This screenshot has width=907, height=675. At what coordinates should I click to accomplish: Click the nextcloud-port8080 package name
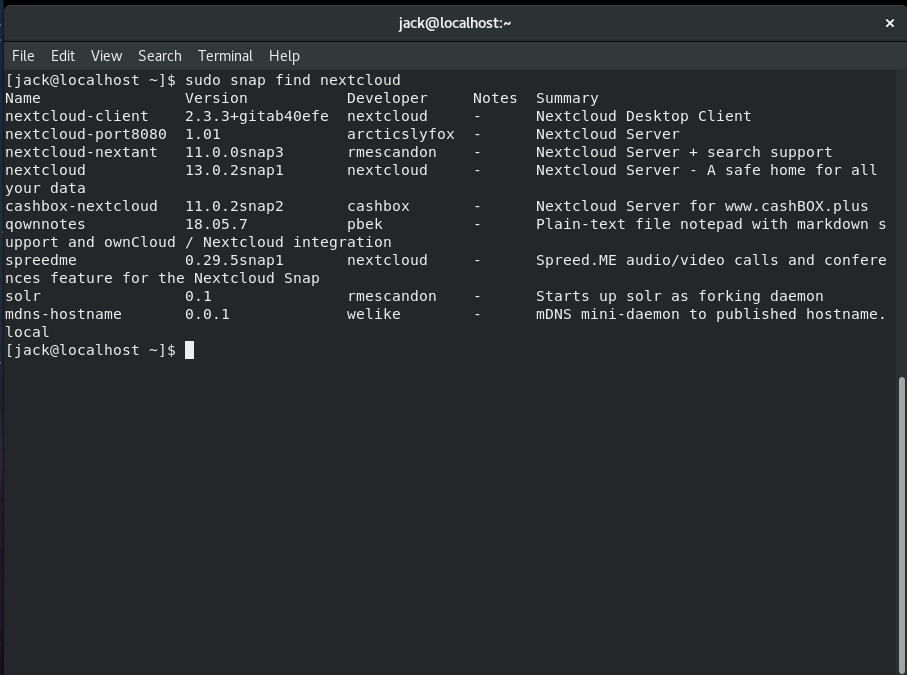pos(86,134)
